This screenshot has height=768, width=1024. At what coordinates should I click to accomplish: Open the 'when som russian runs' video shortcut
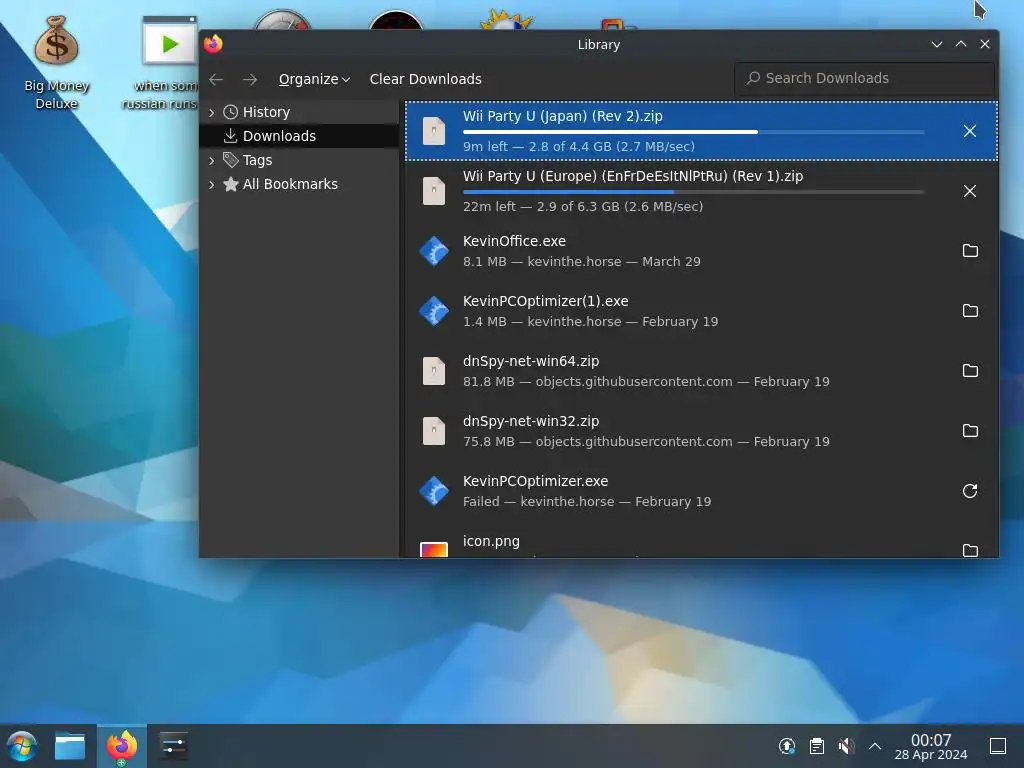click(x=163, y=62)
